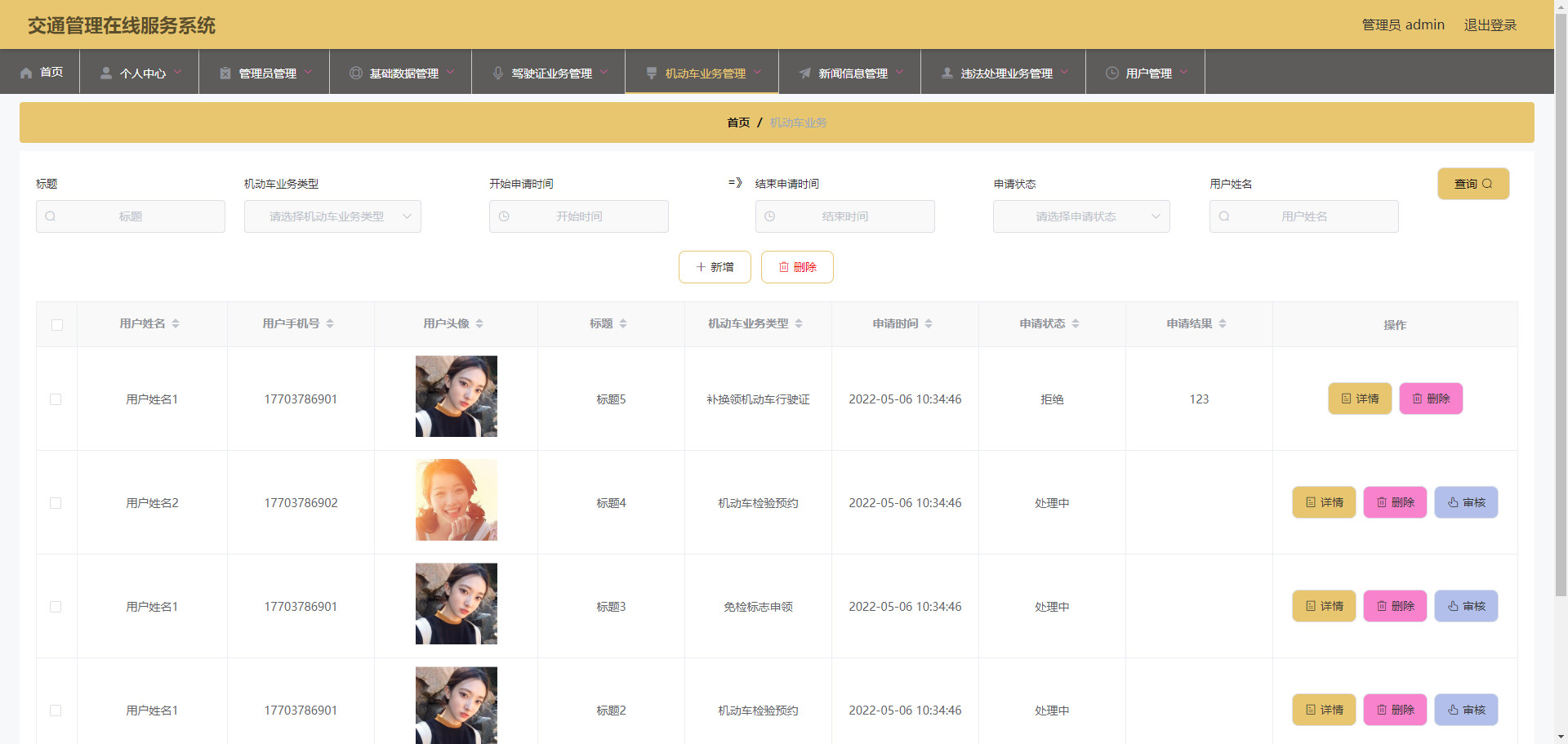This screenshot has height=744, width=1568.
Task: Sort by 申请时间 column arrows
Action: 929,323
